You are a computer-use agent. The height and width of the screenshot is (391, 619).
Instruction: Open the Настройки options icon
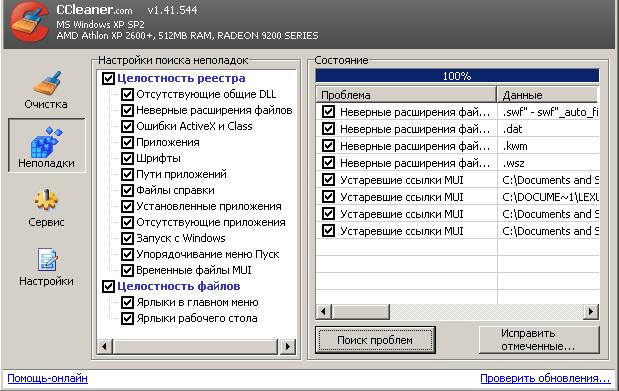click(47, 260)
